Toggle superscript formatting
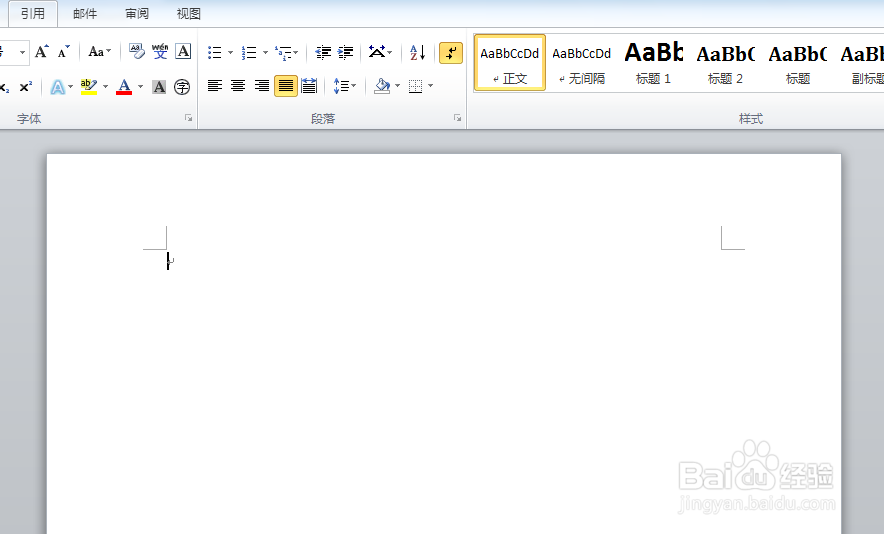Screen dimensions: 884x534 [x=25, y=87]
